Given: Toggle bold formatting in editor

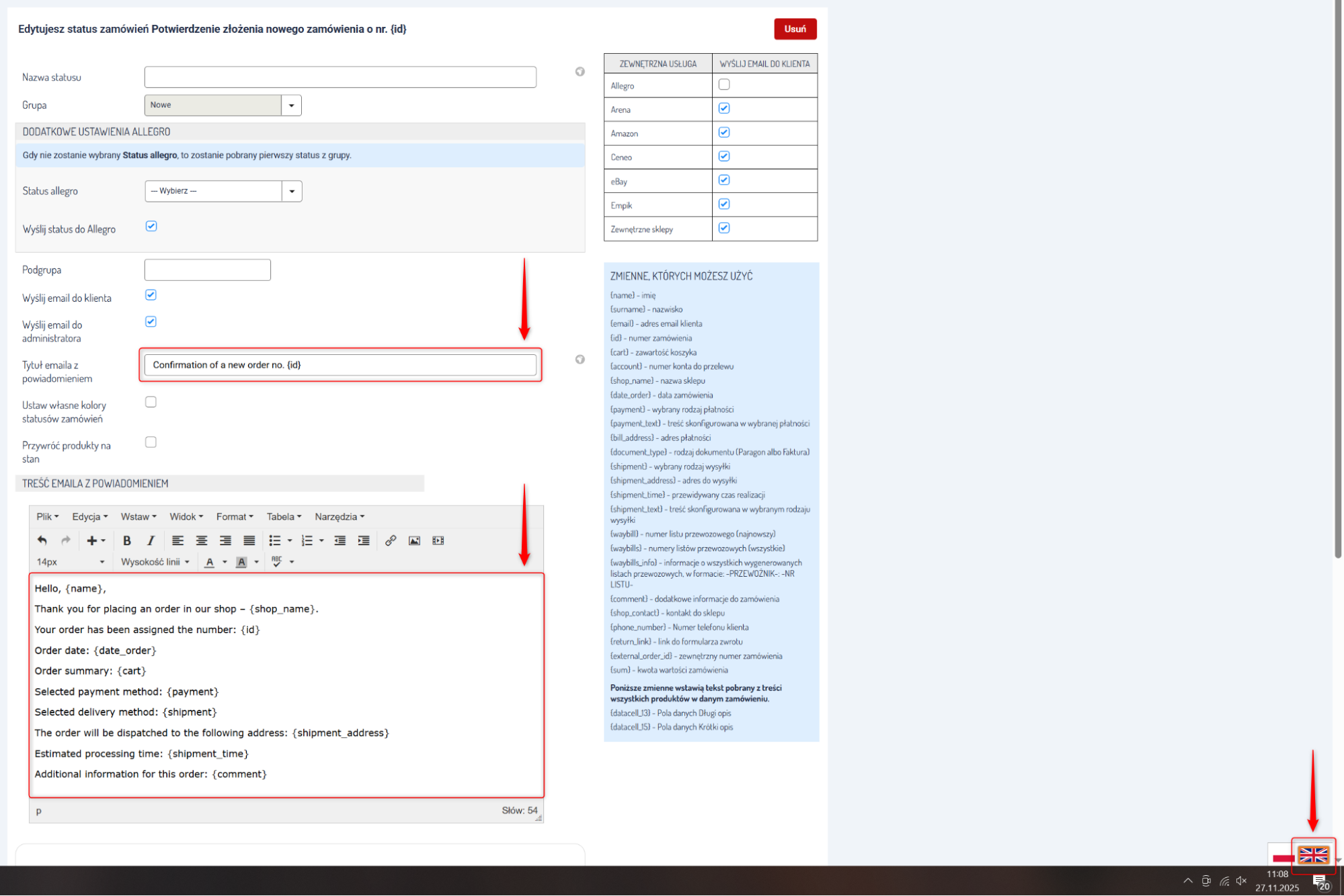Looking at the screenshot, I should click(126, 540).
